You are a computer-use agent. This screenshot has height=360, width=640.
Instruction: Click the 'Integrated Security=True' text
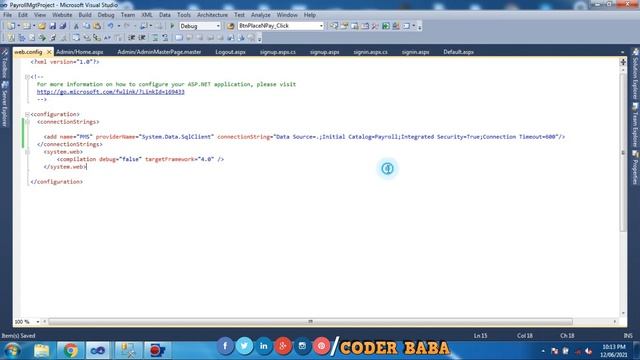click(x=440, y=137)
